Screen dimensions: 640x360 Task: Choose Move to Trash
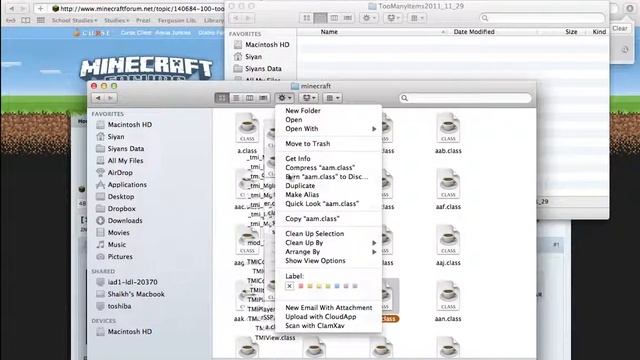[308, 144]
